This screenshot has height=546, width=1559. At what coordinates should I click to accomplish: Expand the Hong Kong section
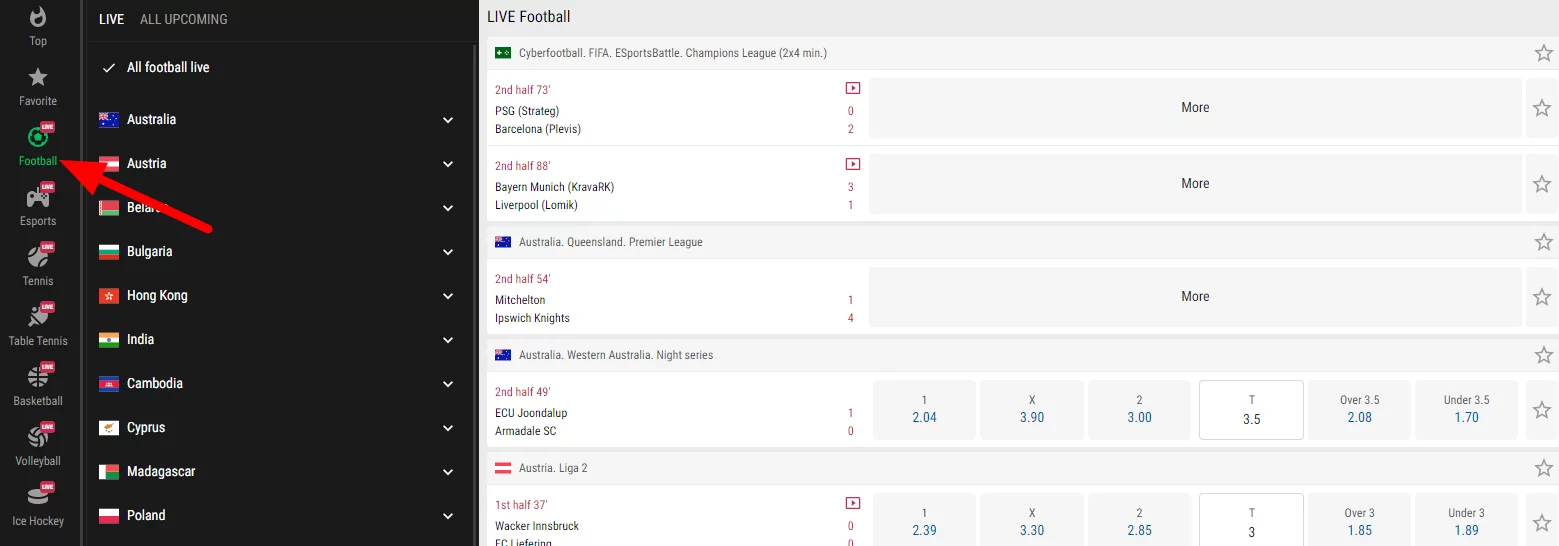(448, 296)
